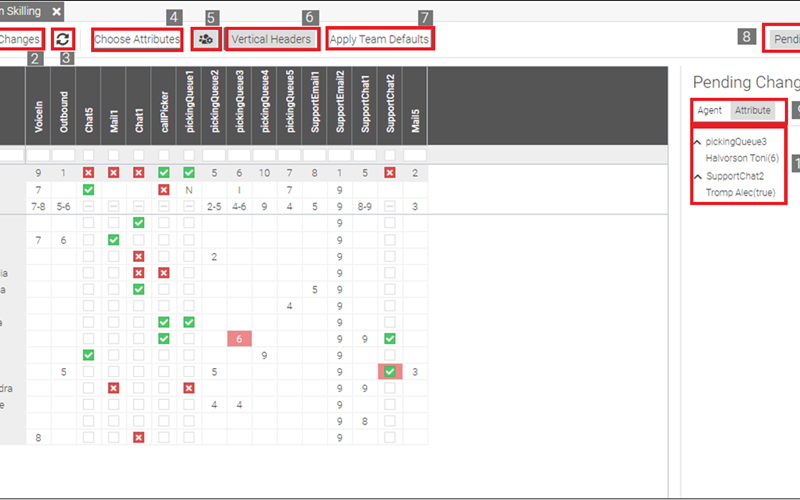Select the pink highlighted 6 cell in pickingQueue3
Screen dimensions: 800x500
(239, 339)
